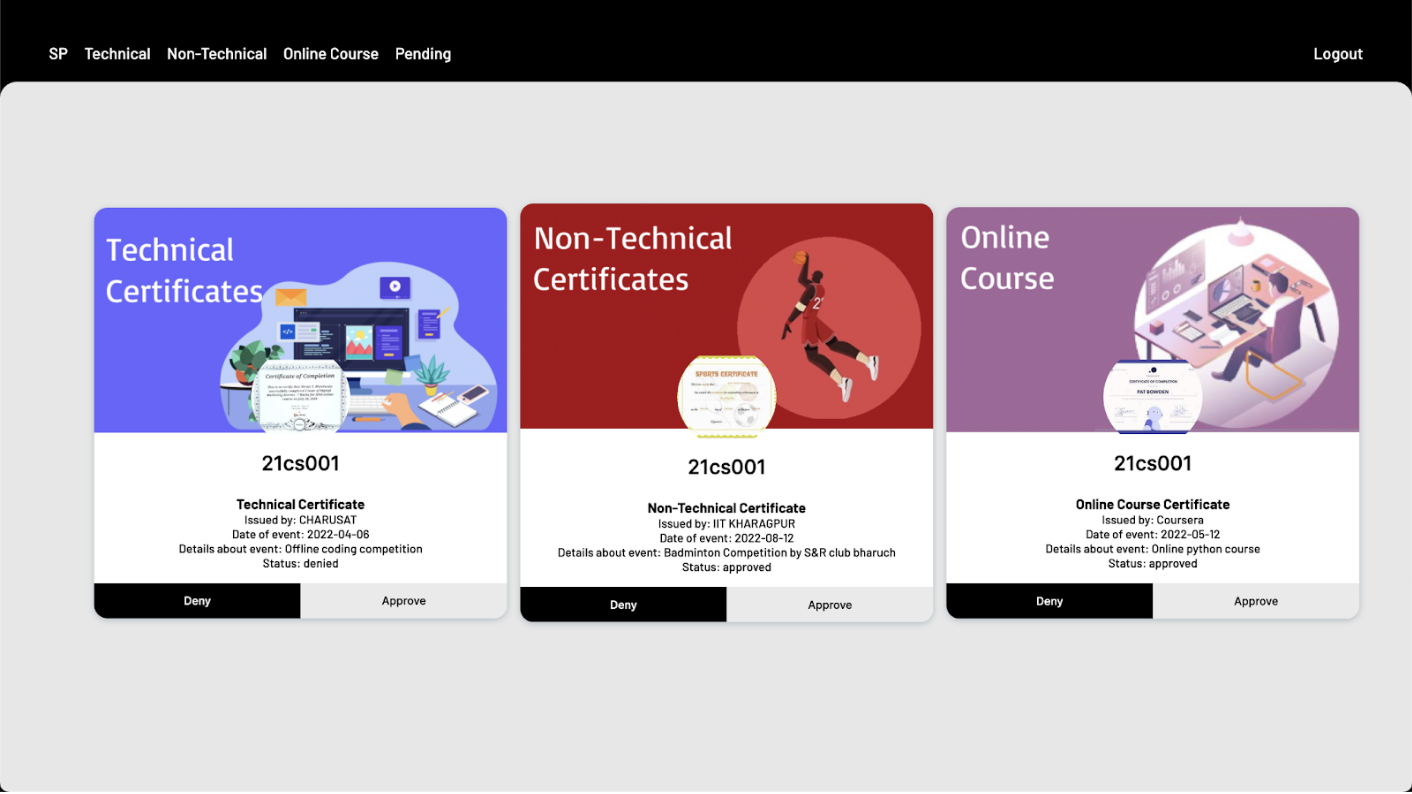Switch to the Online Course tab

[330, 54]
